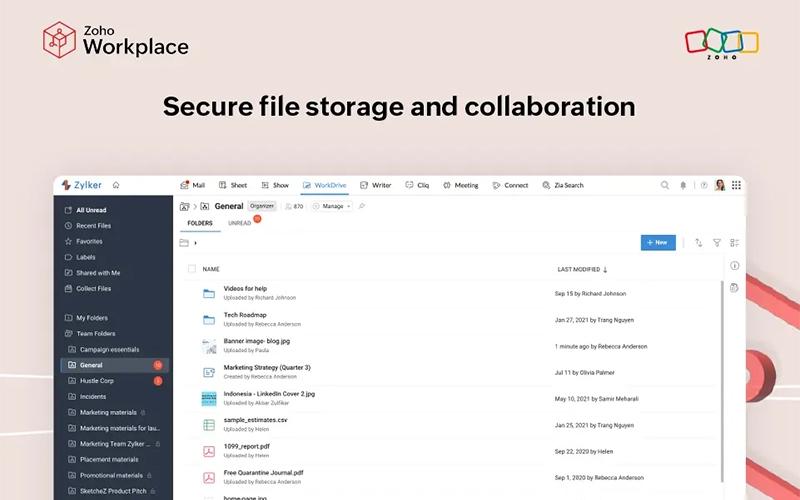Open the Mail app in the top bar
Viewport: 800px width, 500px height.
pyautogui.click(x=192, y=185)
